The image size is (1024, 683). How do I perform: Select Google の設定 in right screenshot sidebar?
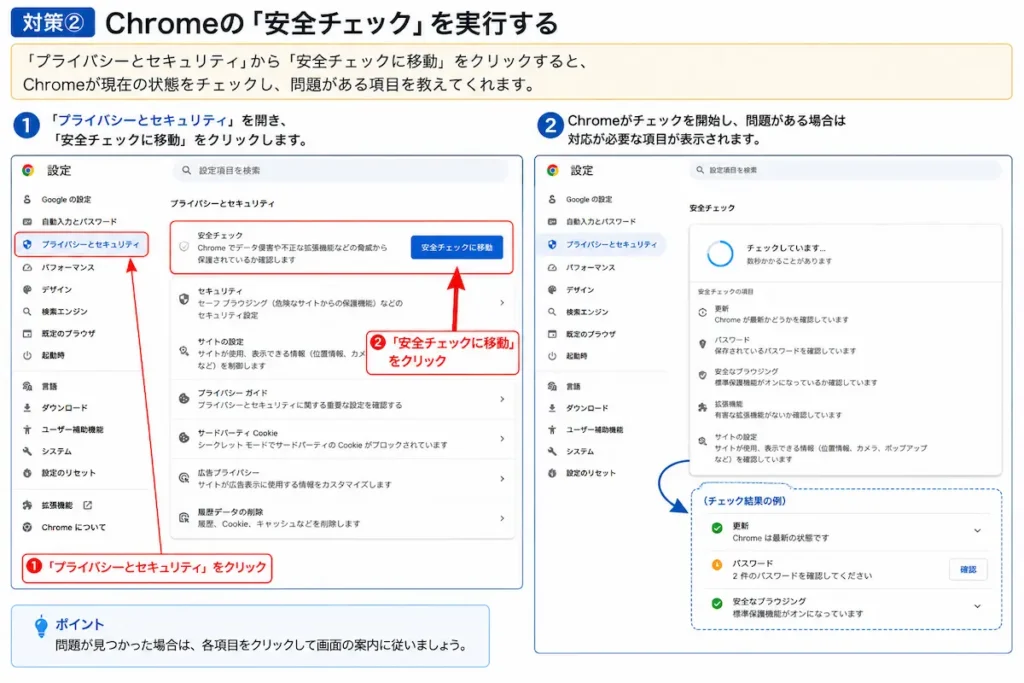click(589, 199)
